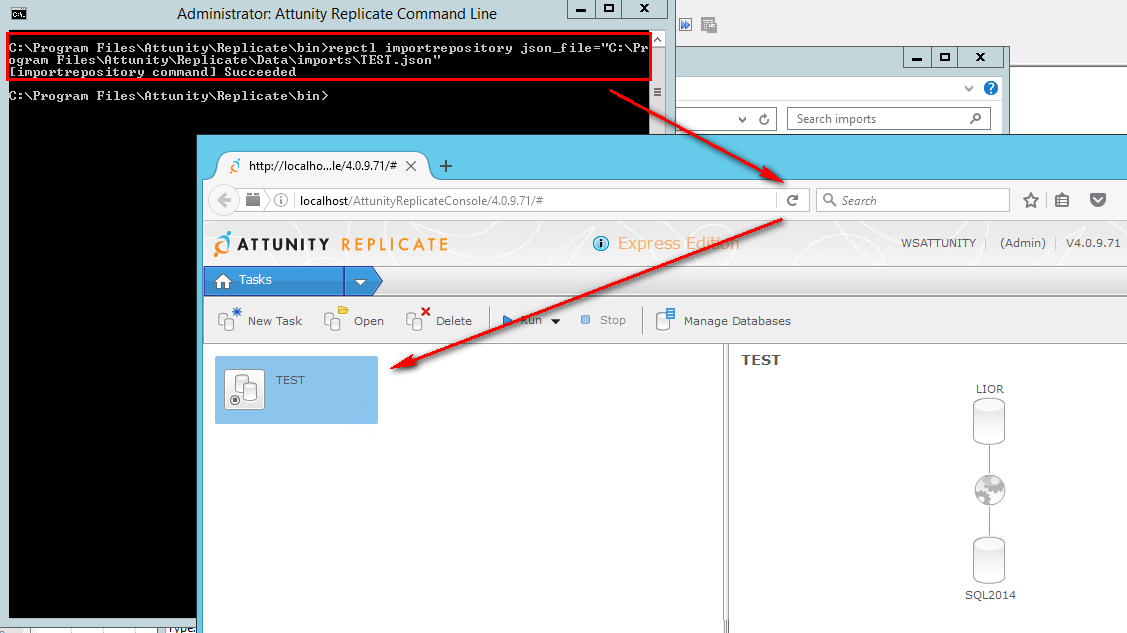
Task: Click the Express Edition link
Action: tap(678, 244)
